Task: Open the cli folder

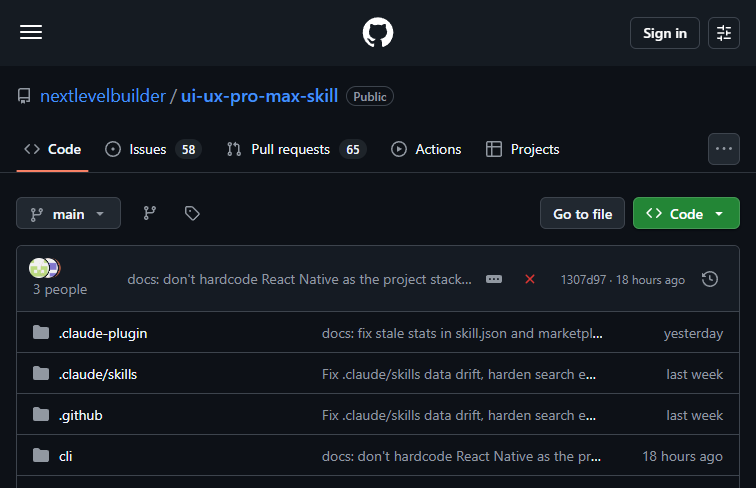Action: [66, 456]
